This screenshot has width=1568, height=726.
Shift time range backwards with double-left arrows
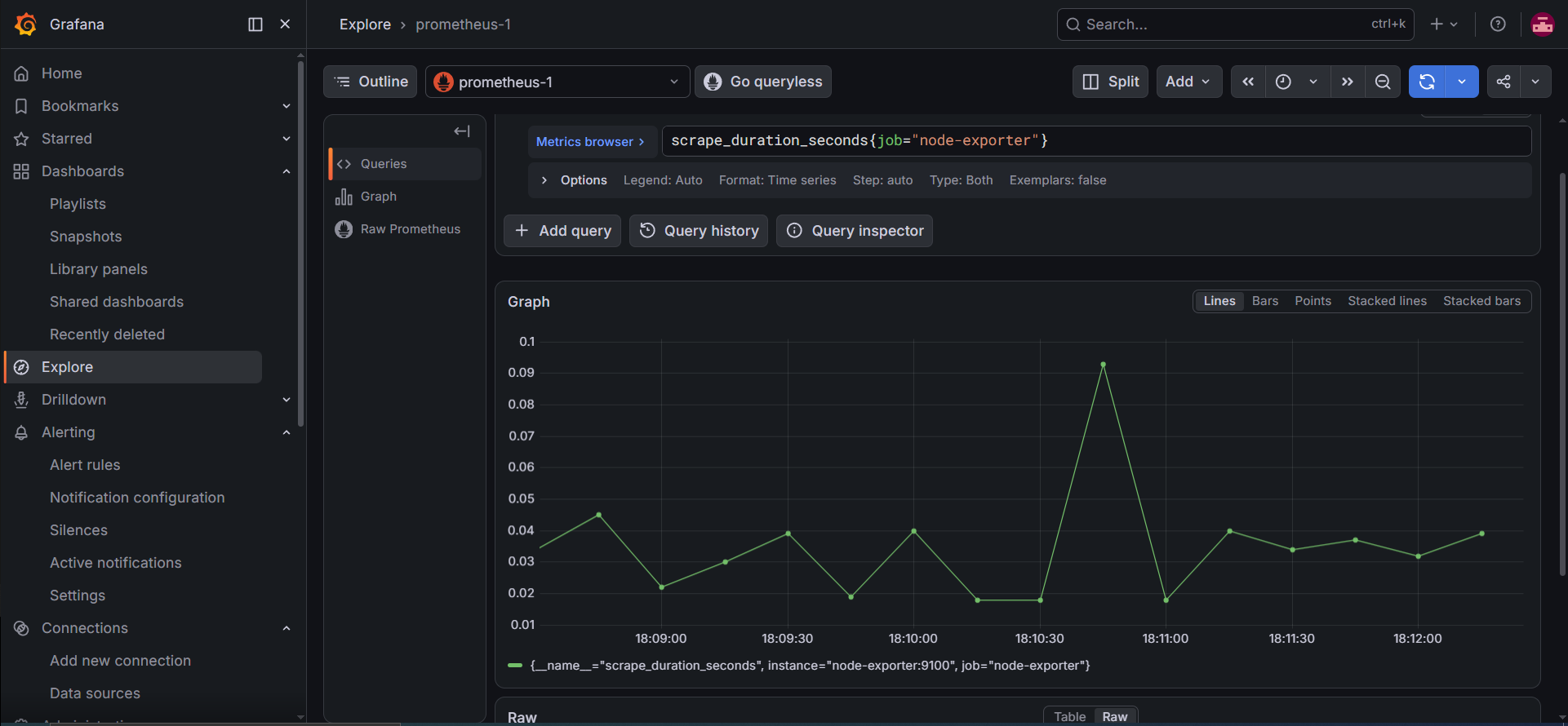[1248, 82]
